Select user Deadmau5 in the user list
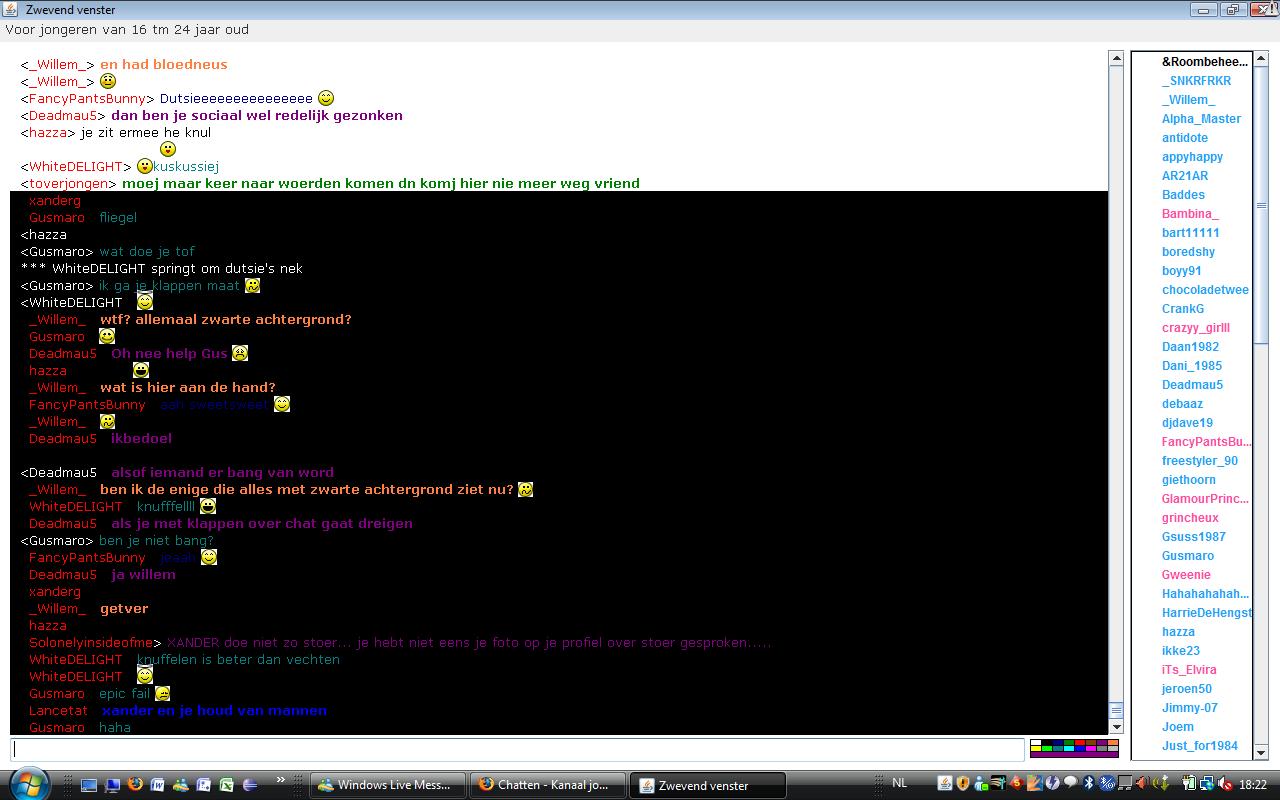Viewport: 1280px width, 800px height. click(x=1192, y=385)
